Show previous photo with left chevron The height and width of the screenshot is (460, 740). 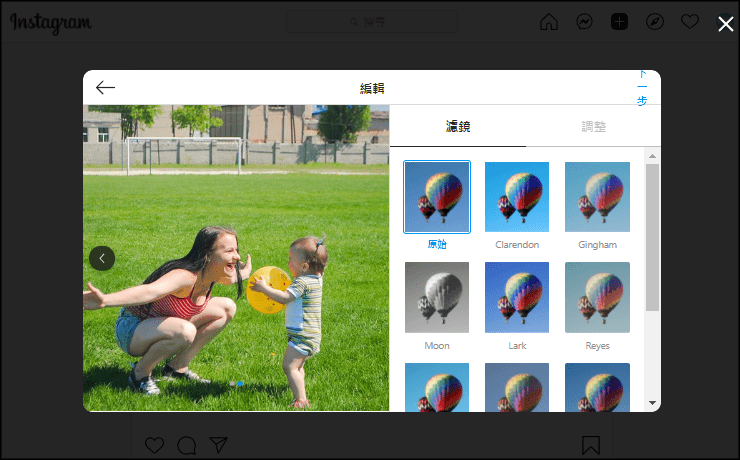coord(102,259)
